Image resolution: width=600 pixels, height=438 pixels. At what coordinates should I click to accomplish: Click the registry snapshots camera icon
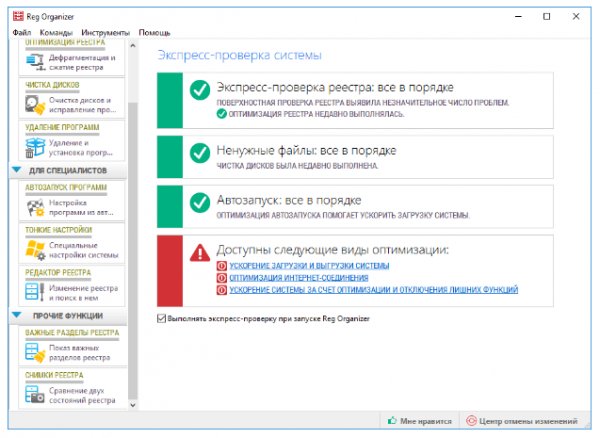(x=35, y=394)
